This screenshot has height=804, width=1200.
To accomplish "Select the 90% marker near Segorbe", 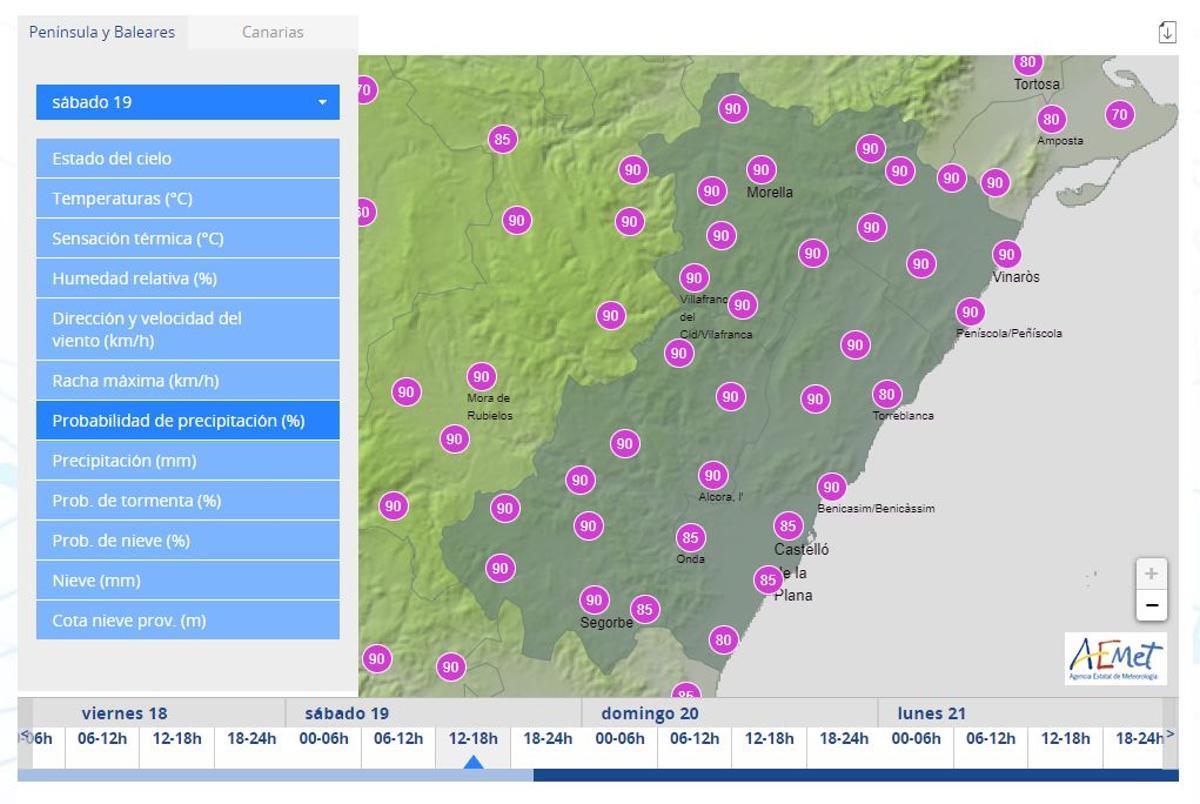I will [593, 600].
